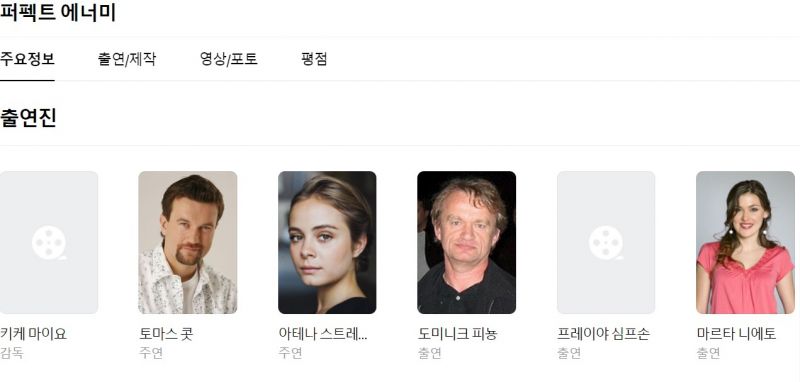Open 도미니크 피뇽 profile photo
The width and height of the screenshot is (800, 382).
point(466,242)
